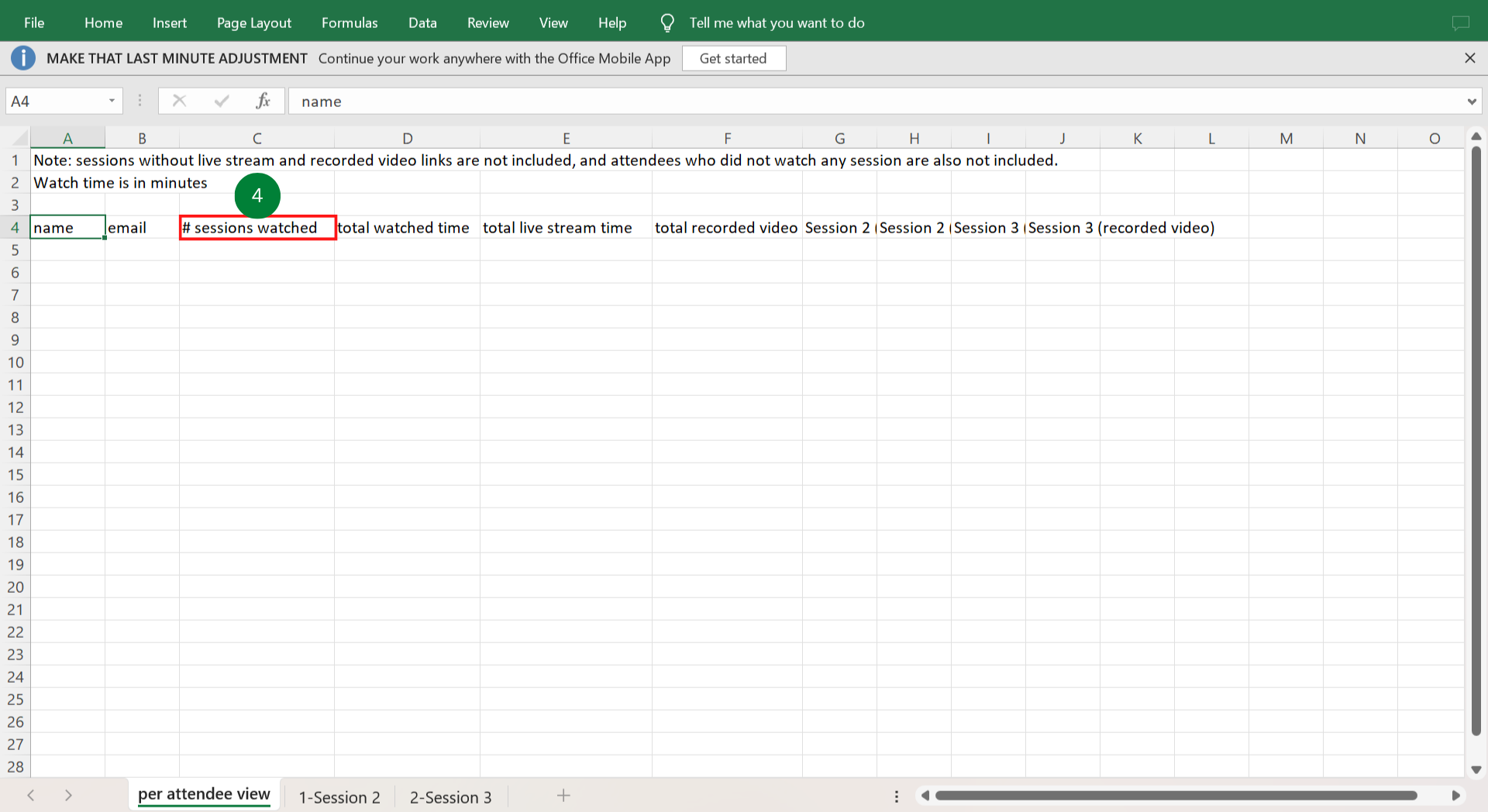Viewport: 1488px width, 812px height.
Task: Switch to the 1-Session 2 sheet tab
Action: 339,797
